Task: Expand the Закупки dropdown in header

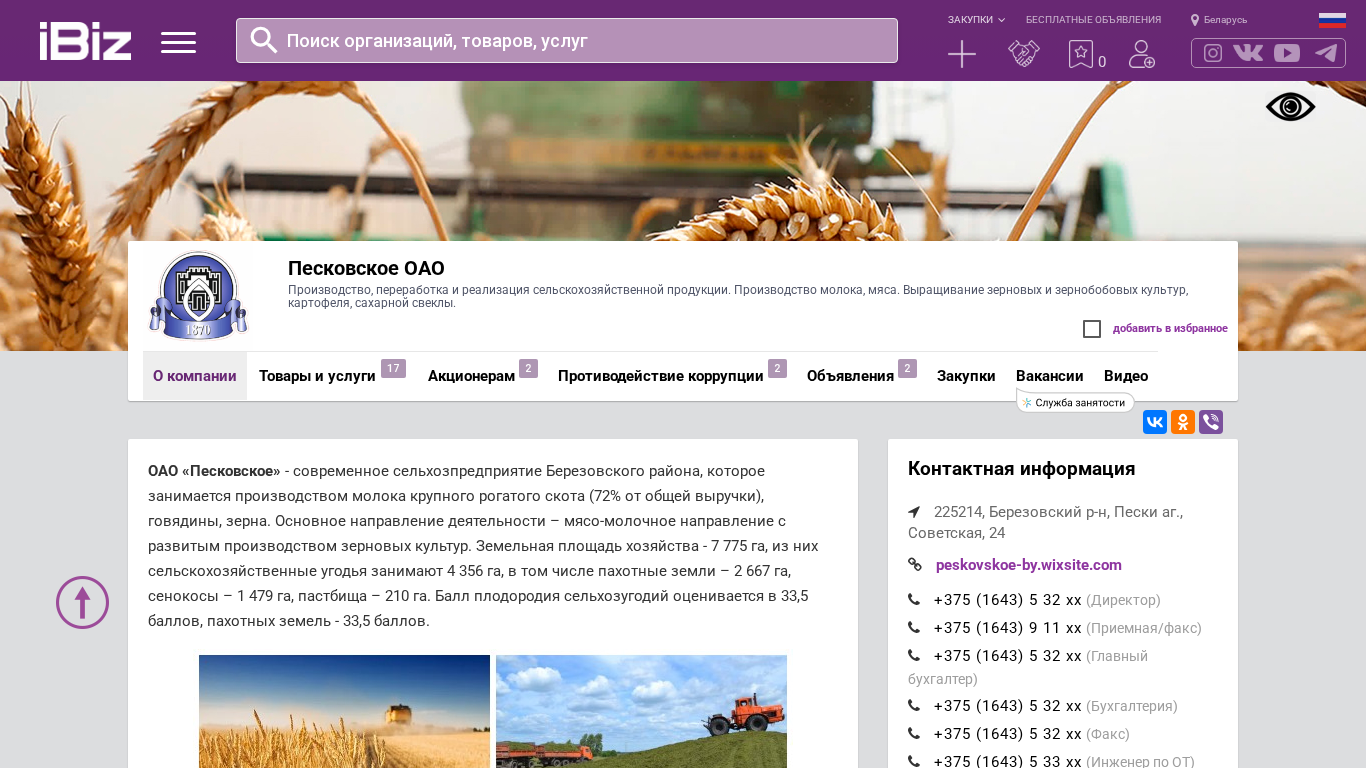Action: click(x=976, y=20)
